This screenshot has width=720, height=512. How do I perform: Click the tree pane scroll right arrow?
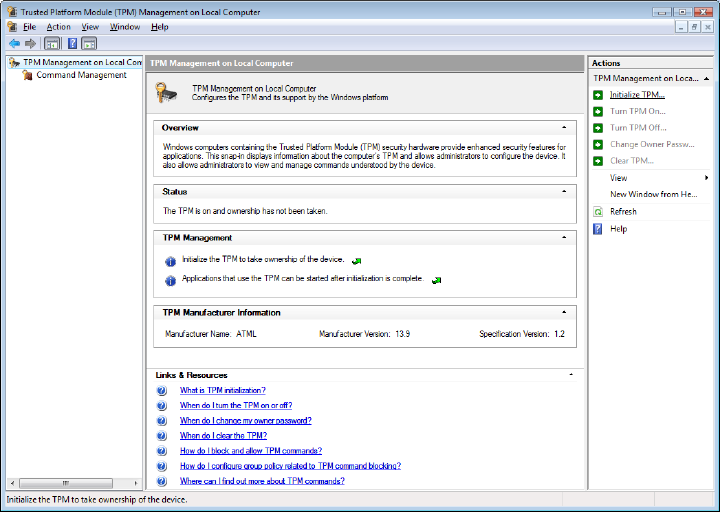[x=136, y=483]
